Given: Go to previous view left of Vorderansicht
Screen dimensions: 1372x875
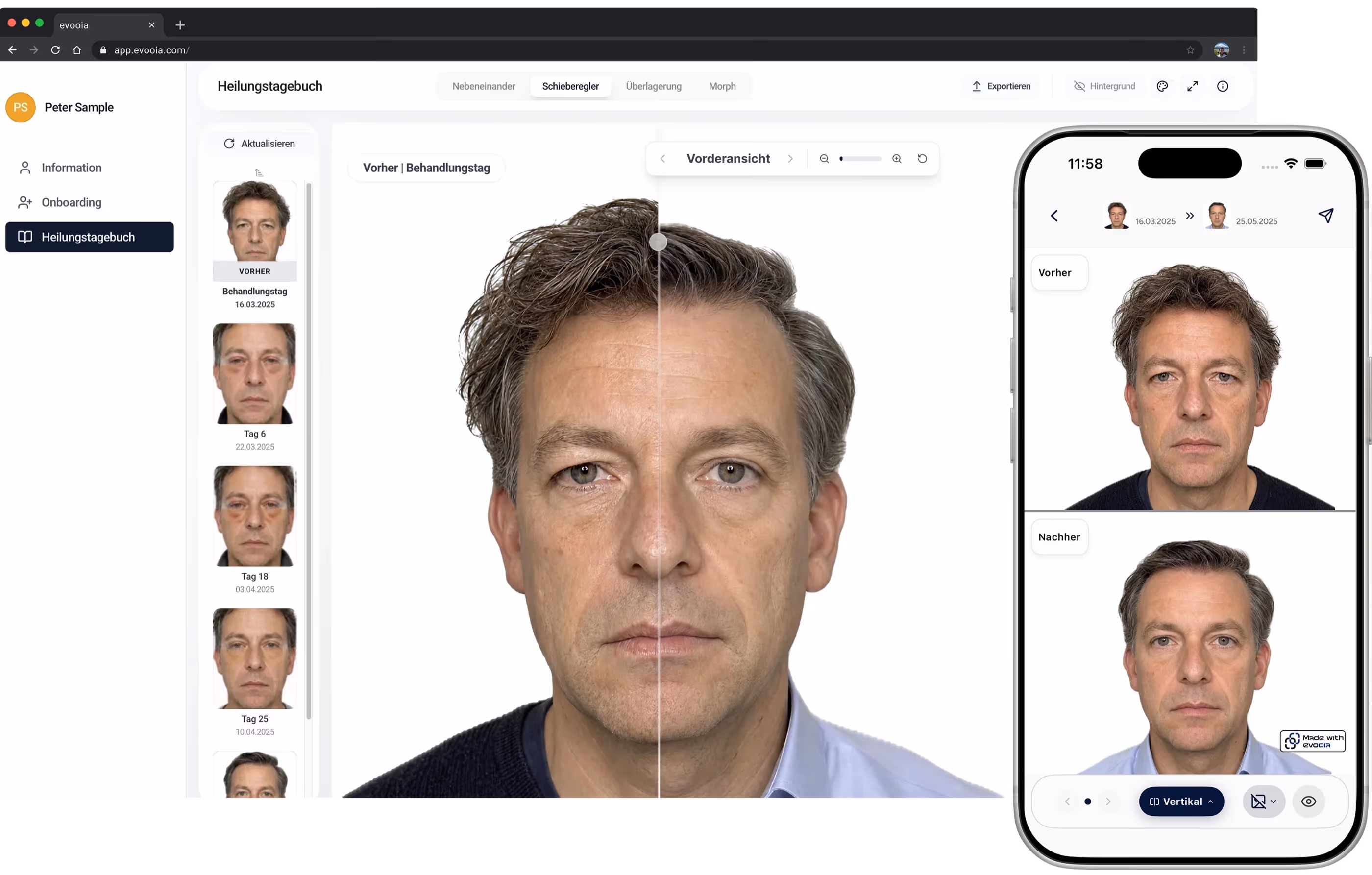Looking at the screenshot, I should [662, 159].
